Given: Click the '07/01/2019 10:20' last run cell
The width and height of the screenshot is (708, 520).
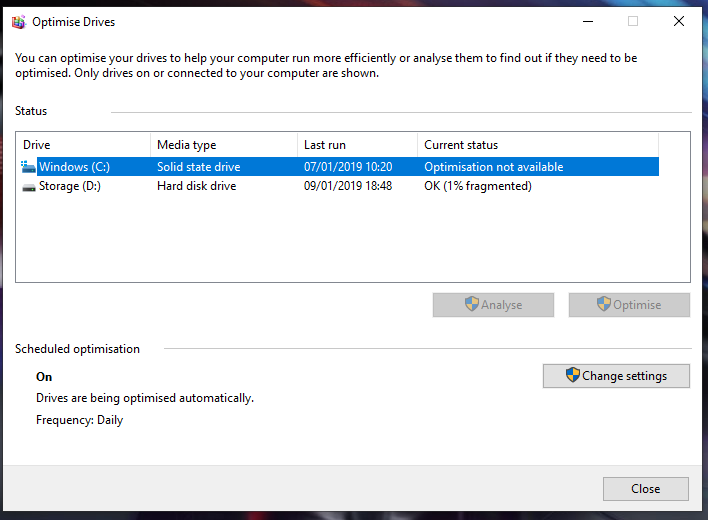Looking at the screenshot, I should (348, 167).
